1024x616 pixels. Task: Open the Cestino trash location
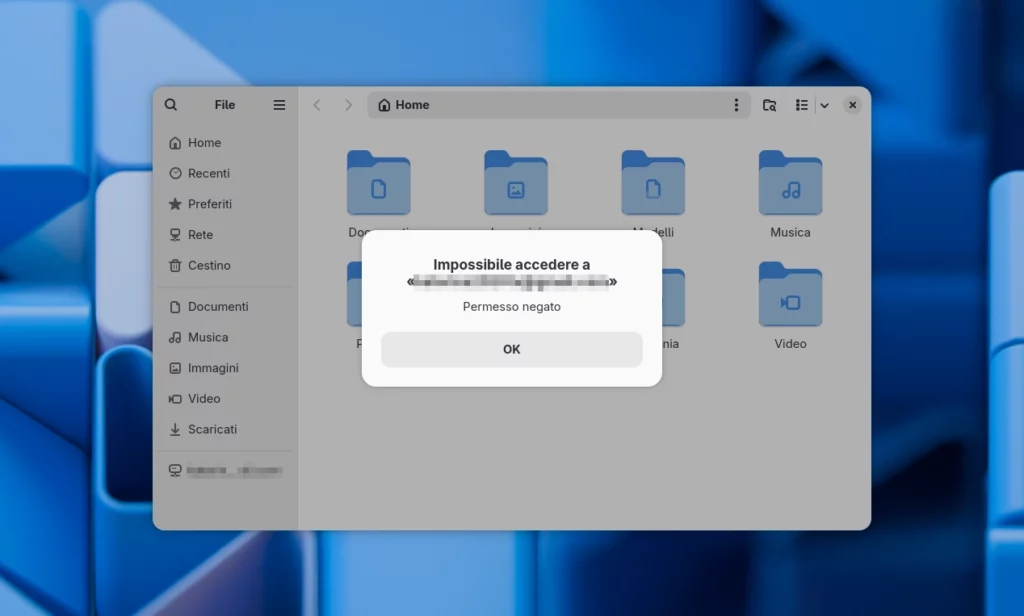coord(206,265)
